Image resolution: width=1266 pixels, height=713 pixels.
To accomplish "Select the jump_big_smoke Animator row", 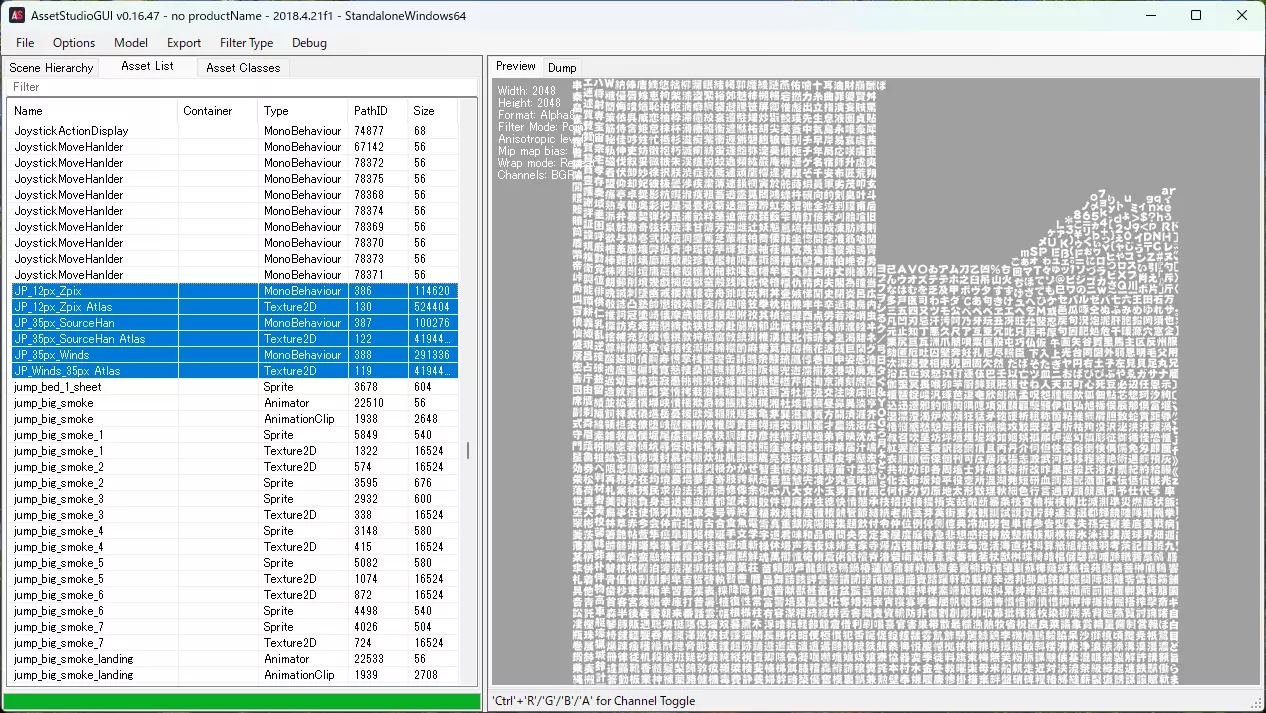I will [234, 403].
